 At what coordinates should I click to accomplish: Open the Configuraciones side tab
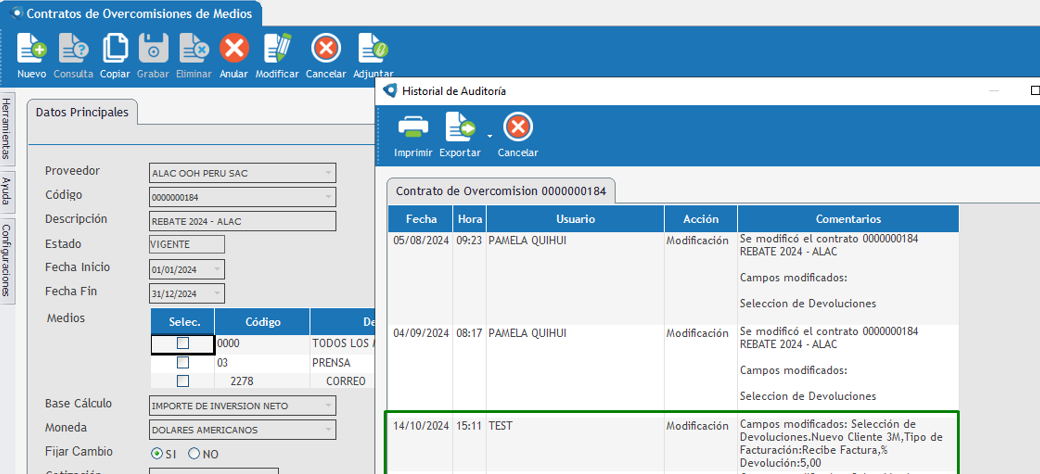click(x=7, y=260)
